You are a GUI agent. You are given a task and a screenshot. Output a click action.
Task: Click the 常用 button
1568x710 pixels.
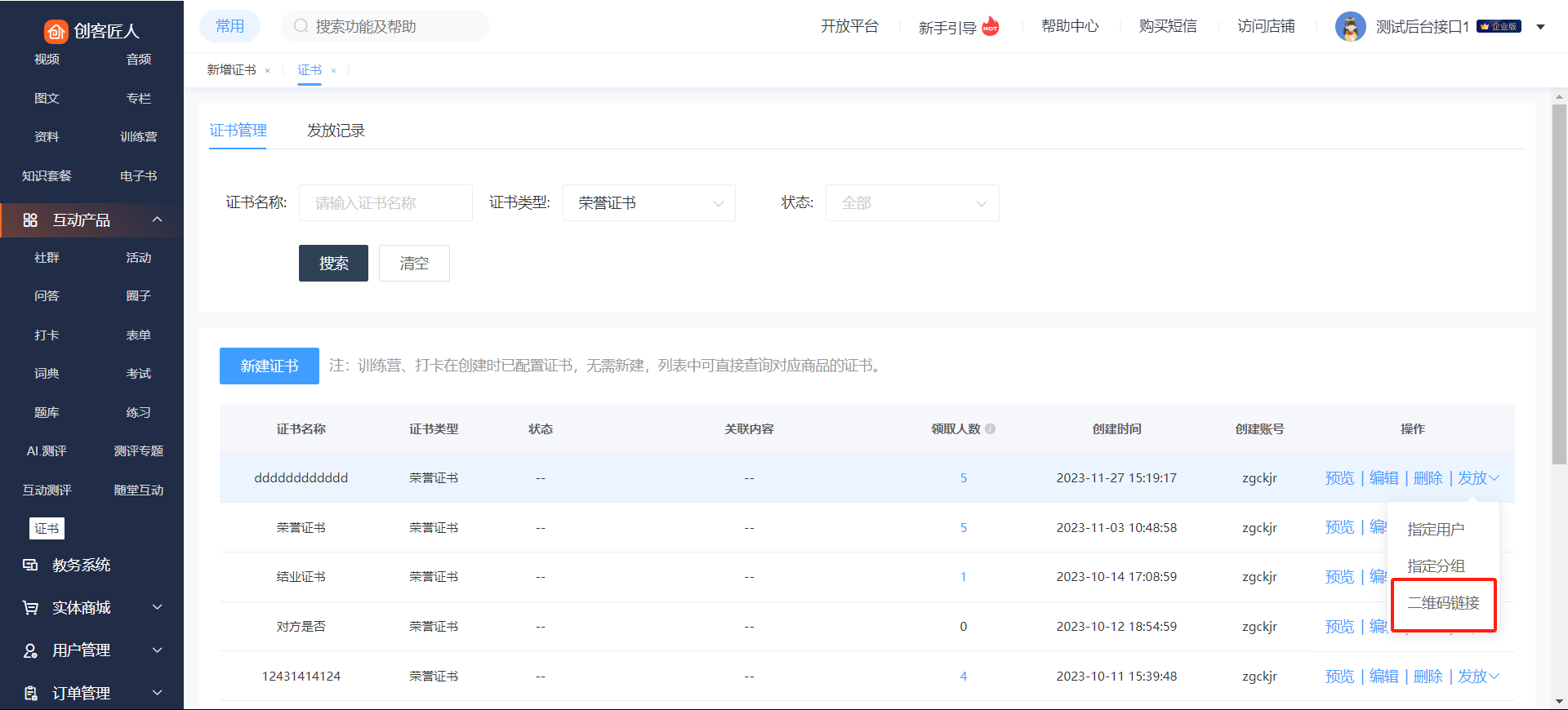(229, 26)
